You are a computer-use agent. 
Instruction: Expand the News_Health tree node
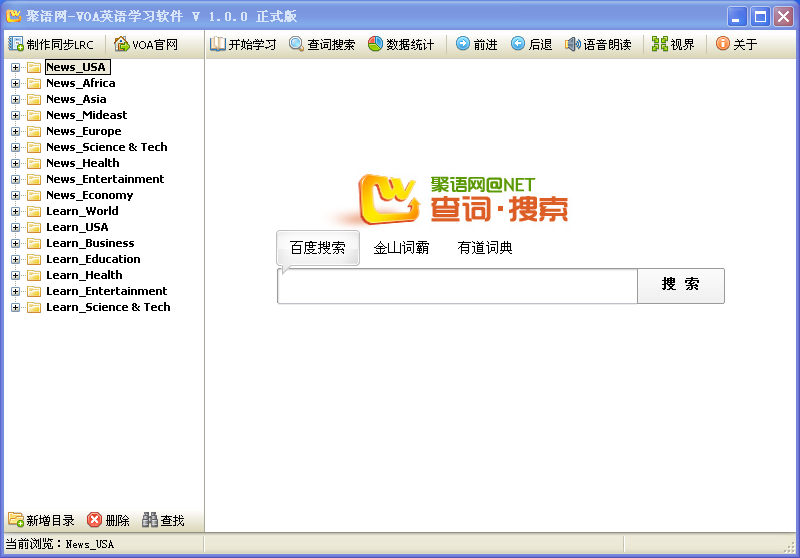tap(15, 163)
